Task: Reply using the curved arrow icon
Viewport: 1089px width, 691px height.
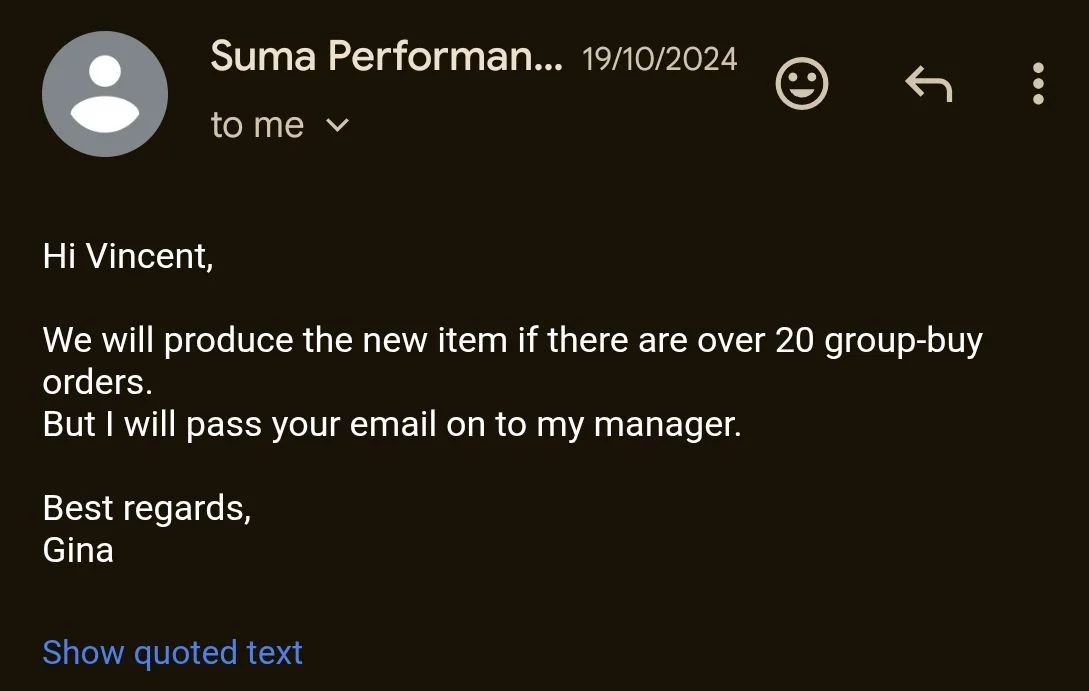Action: (x=928, y=84)
